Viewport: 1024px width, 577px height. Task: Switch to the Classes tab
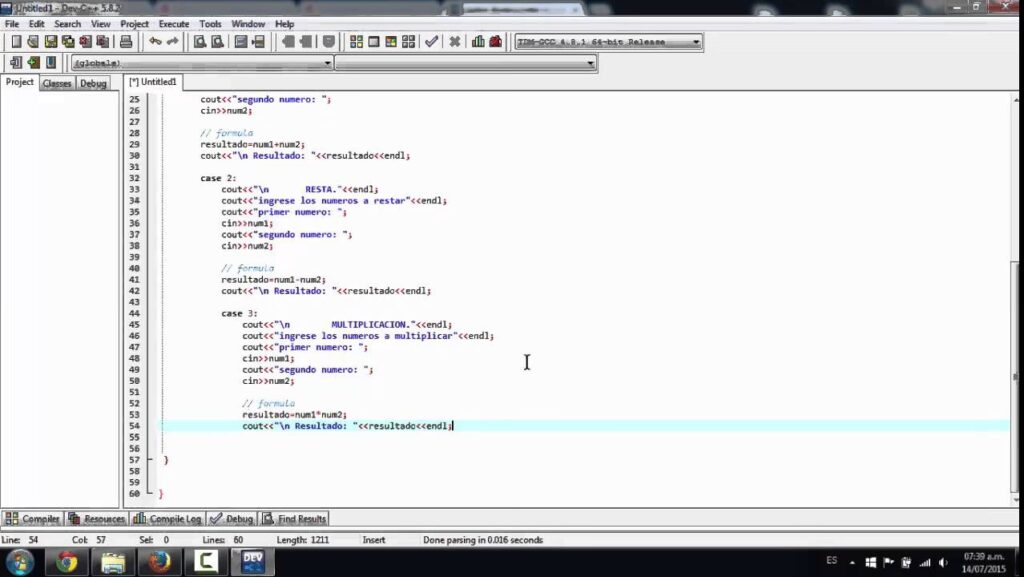pyautogui.click(x=57, y=83)
